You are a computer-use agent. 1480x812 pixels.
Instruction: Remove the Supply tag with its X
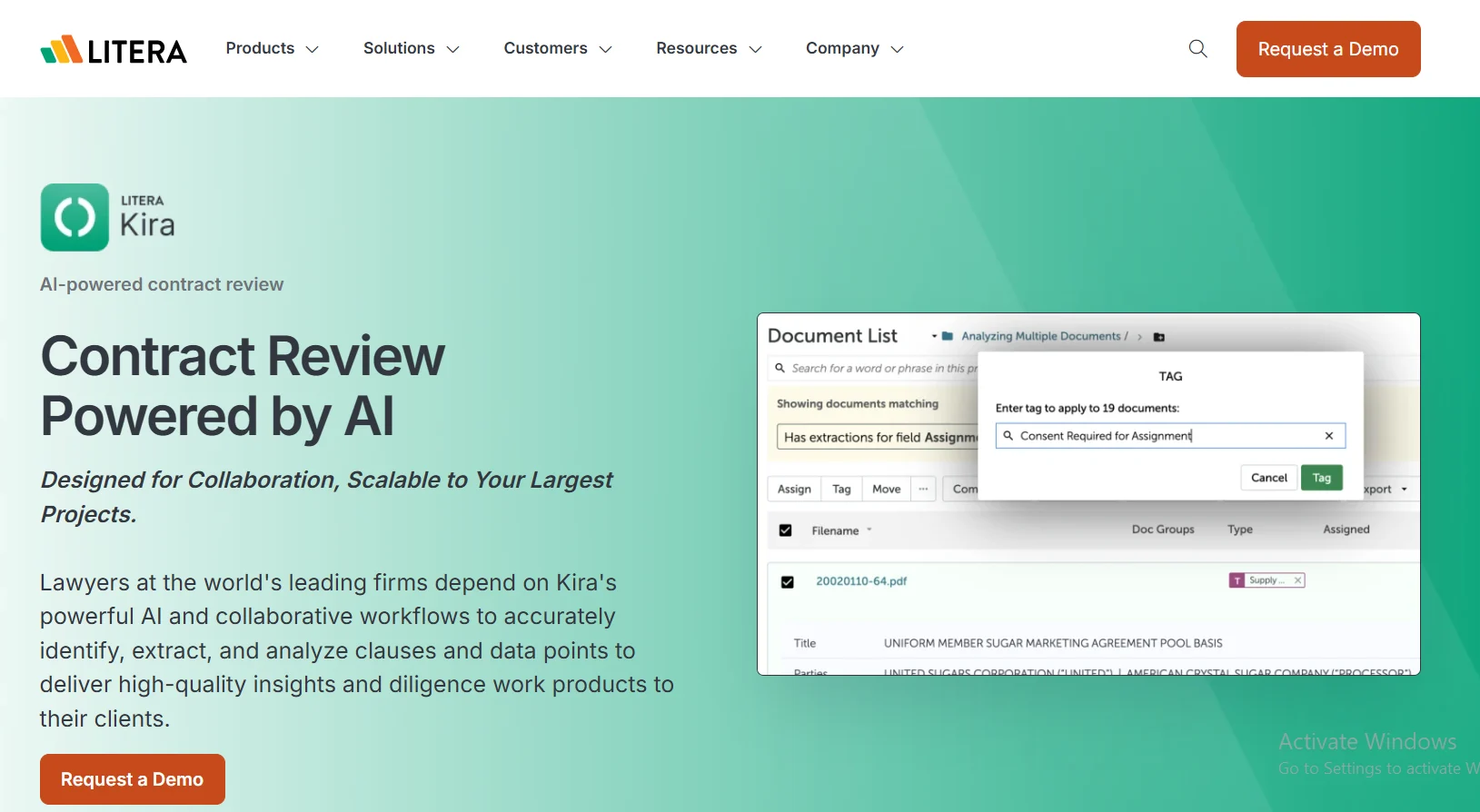tap(1298, 580)
